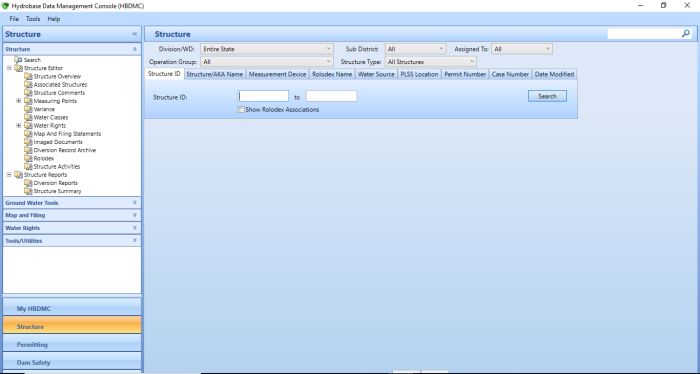The height and width of the screenshot is (374, 700).
Task: Open the File menu
Action: 14,19
